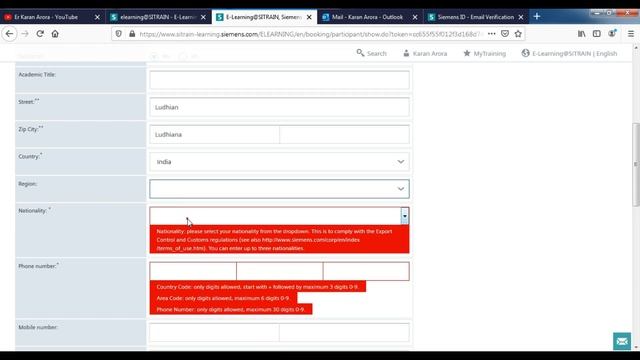Click the Nationality text input
Image resolution: width=640 pixels, height=360 pixels.
(x=275, y=216)
